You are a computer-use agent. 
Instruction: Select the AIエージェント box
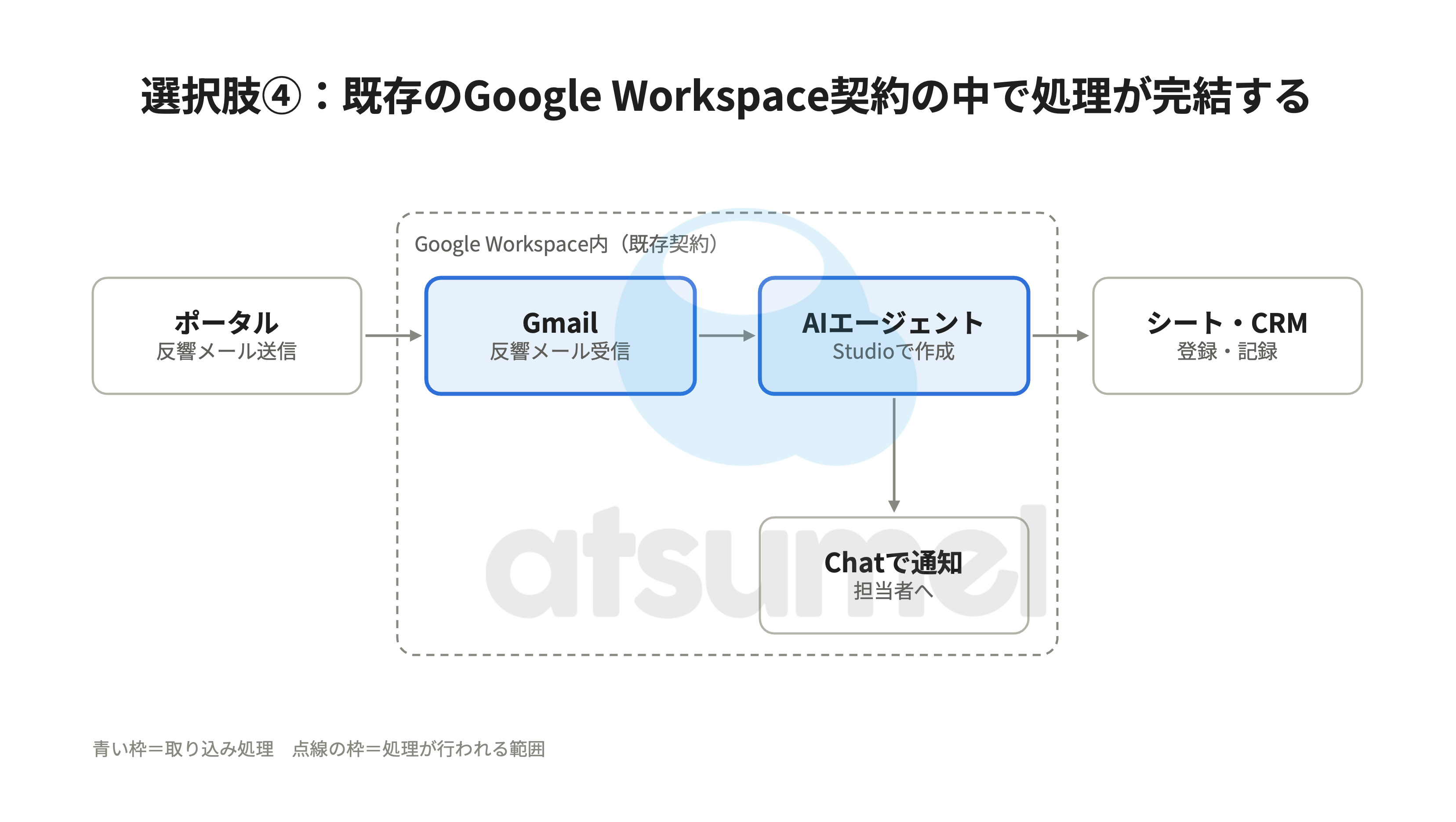point(893,335)
